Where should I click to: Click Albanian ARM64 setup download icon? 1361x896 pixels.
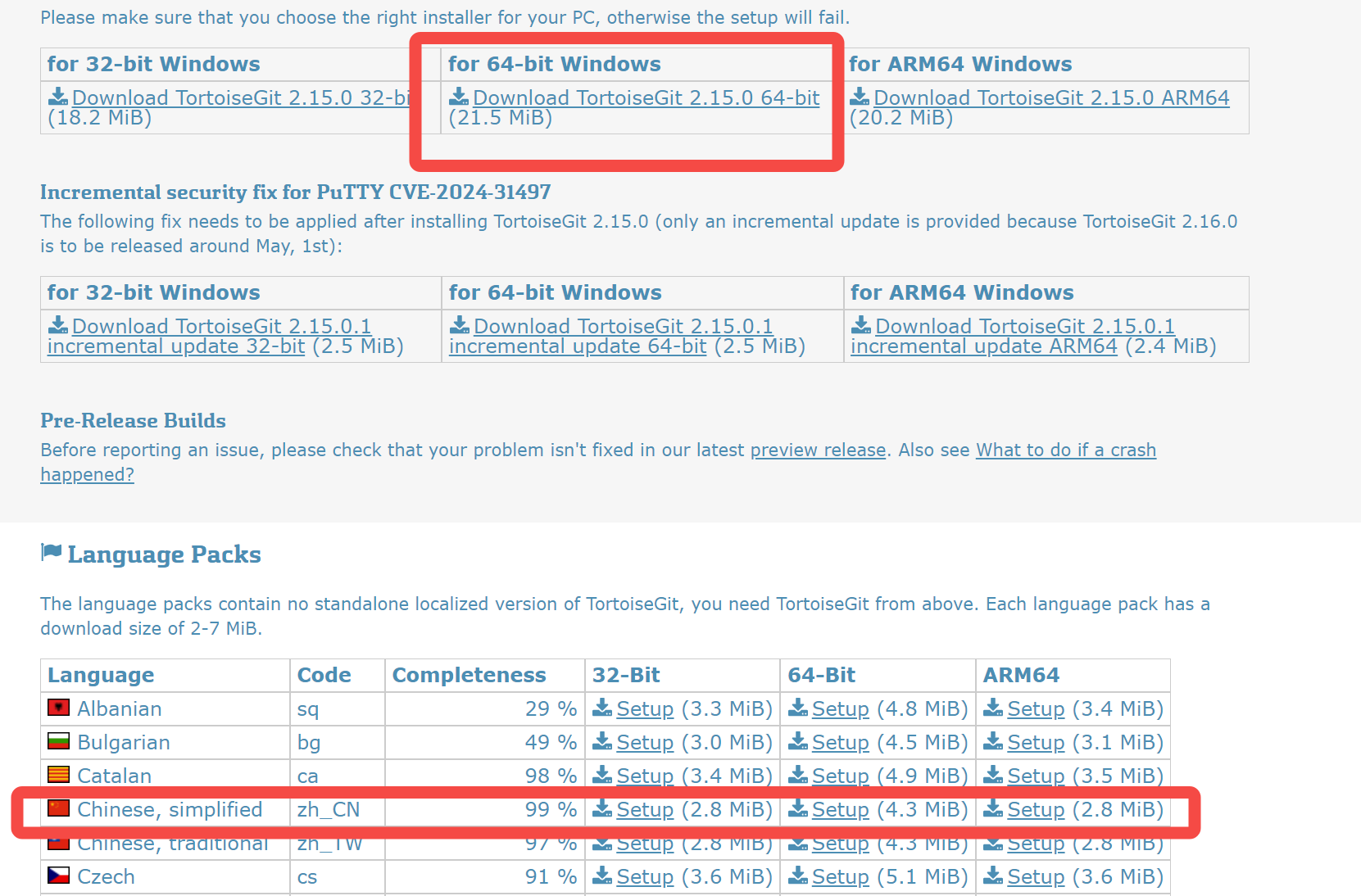coord(993,708)
